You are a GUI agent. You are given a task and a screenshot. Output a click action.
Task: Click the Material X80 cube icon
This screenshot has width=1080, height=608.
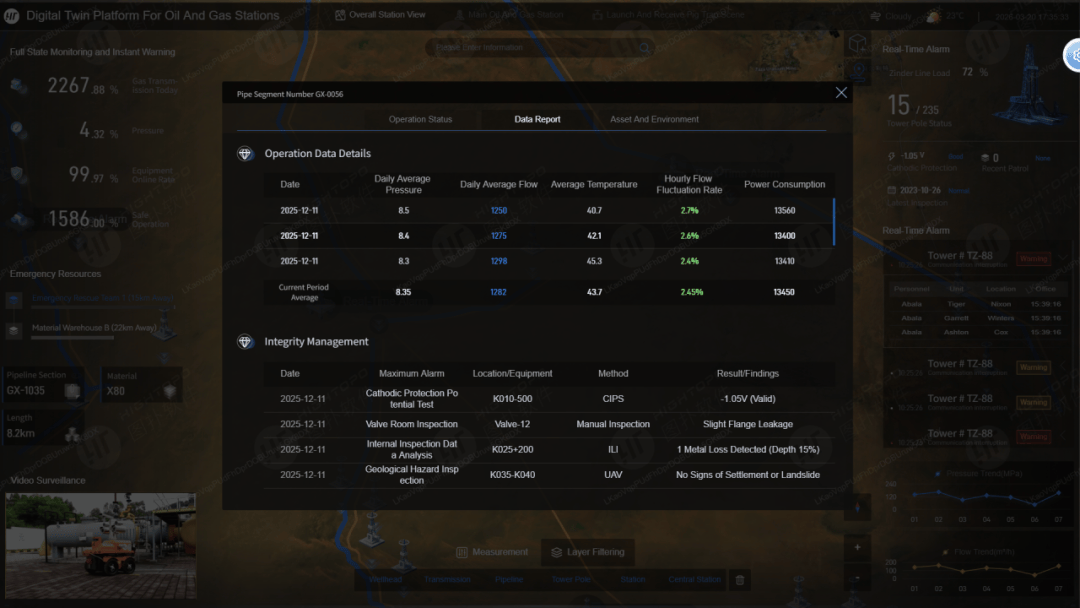coord(170,391)
